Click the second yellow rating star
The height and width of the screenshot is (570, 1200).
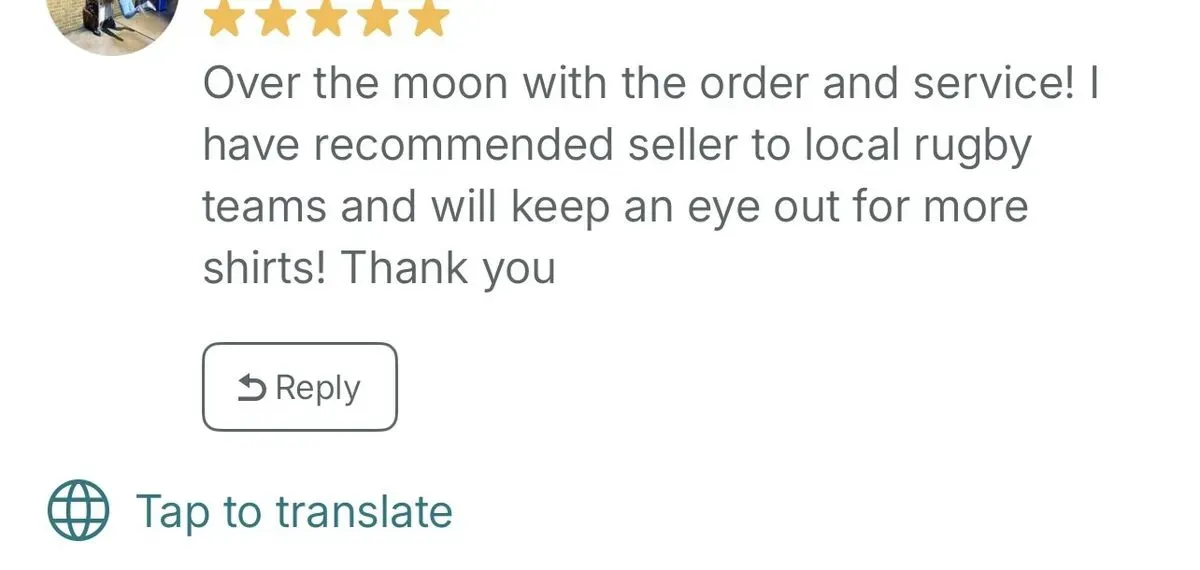(274, 18)
